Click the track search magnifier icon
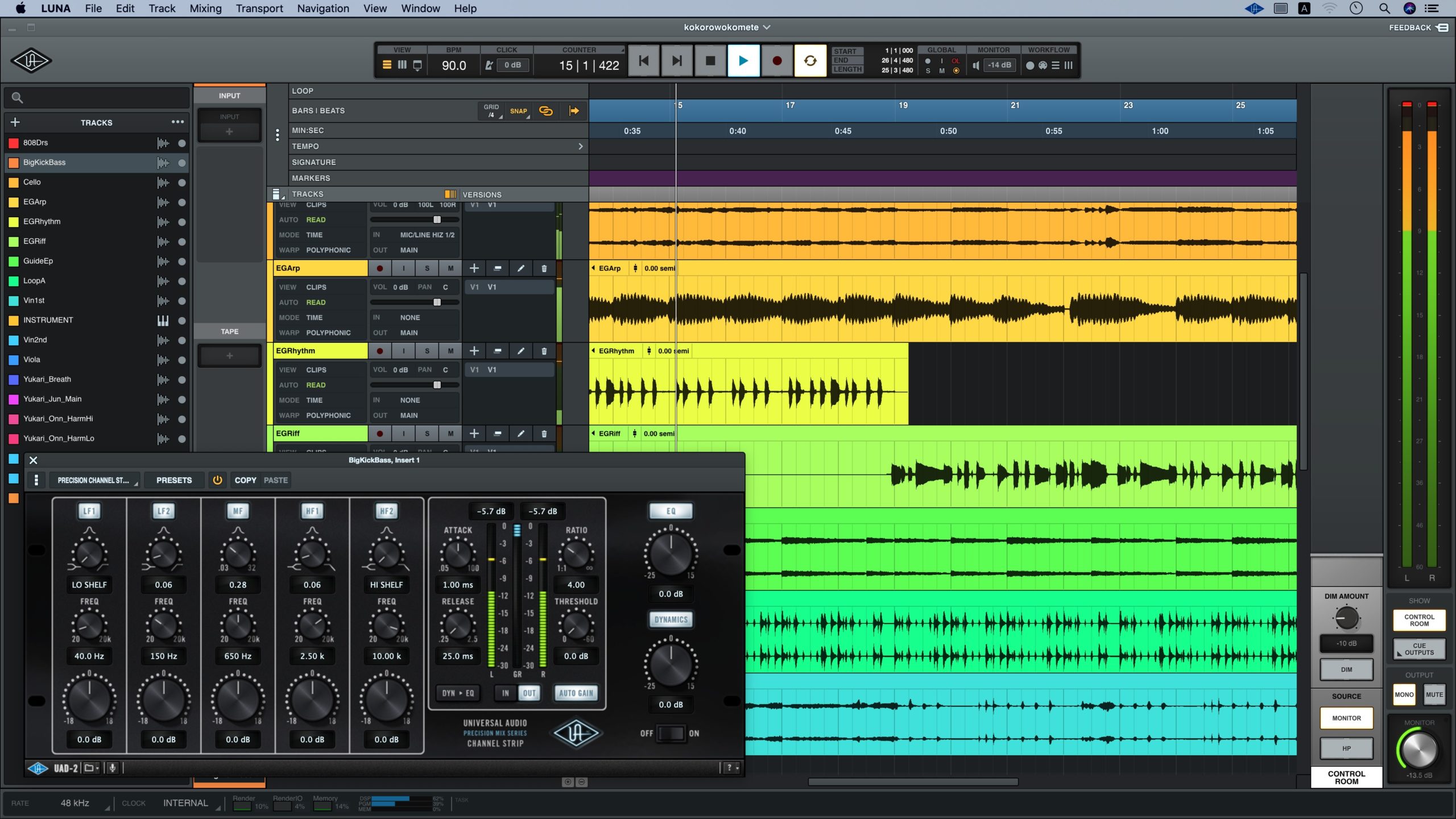This screenshot has height=819, width=1456. pos(18,98)
